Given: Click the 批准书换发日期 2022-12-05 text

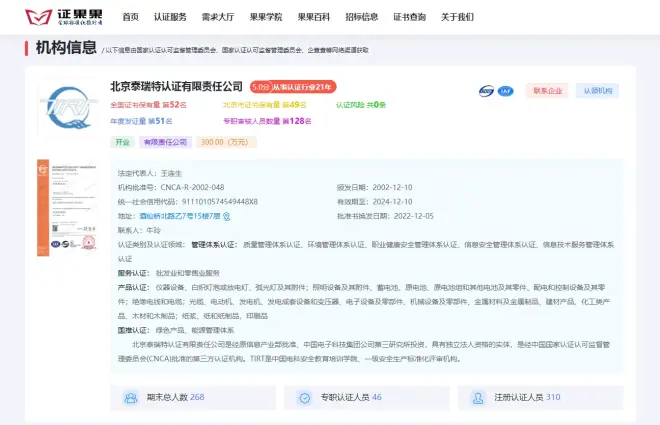Looking at the screenshot, I should (385, 216).
